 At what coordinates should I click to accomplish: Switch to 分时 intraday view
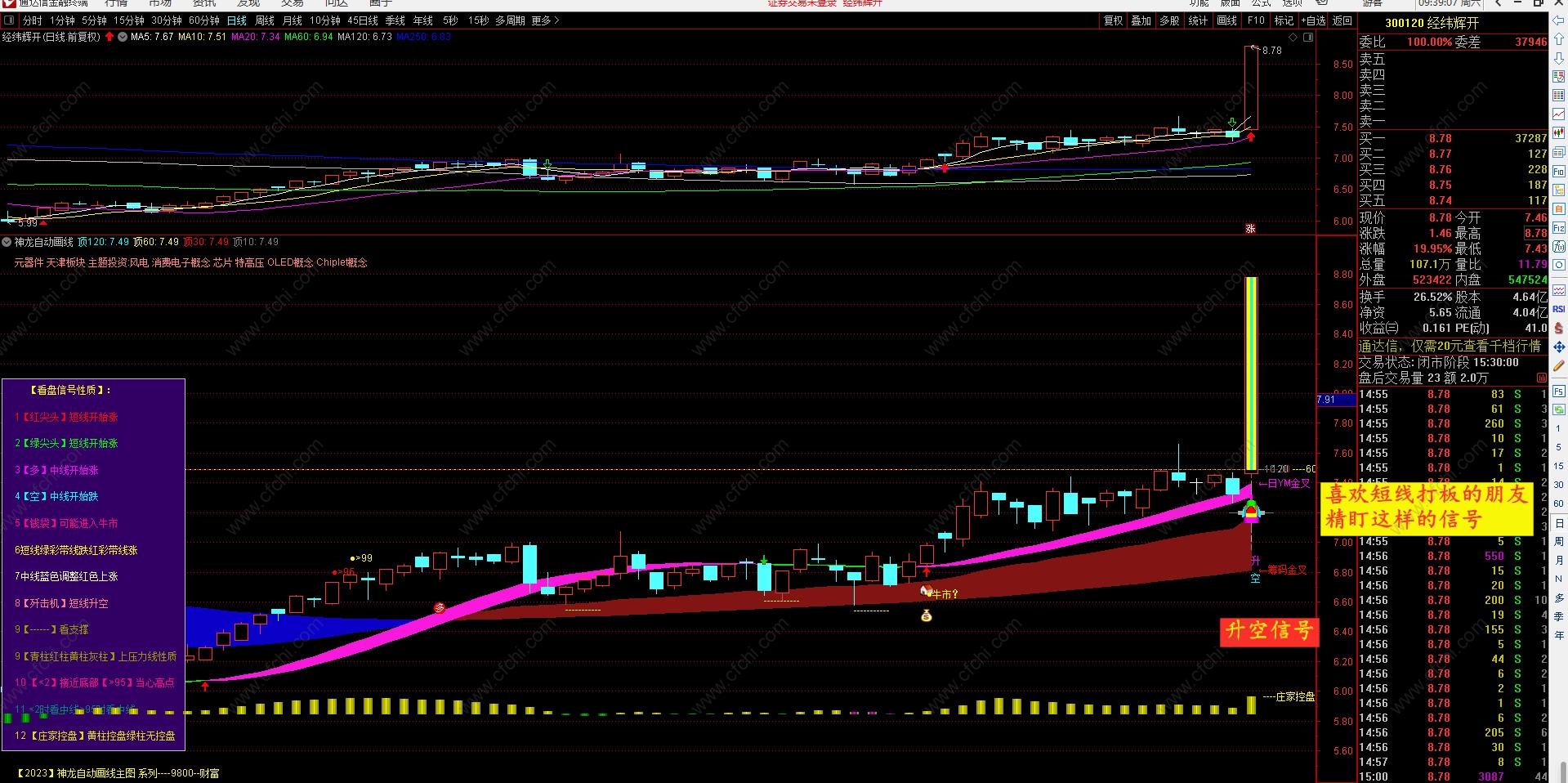coord(32,20)
